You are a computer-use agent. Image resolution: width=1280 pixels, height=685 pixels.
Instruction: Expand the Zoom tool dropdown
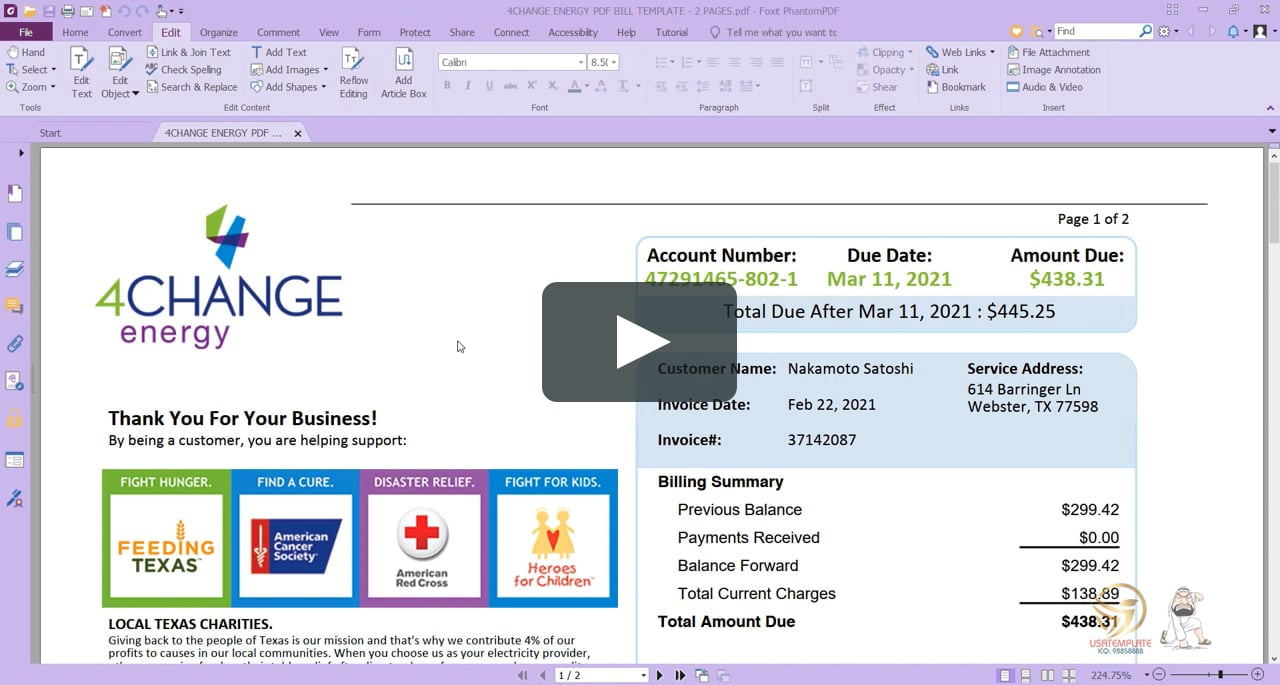(x=51, y=87)
